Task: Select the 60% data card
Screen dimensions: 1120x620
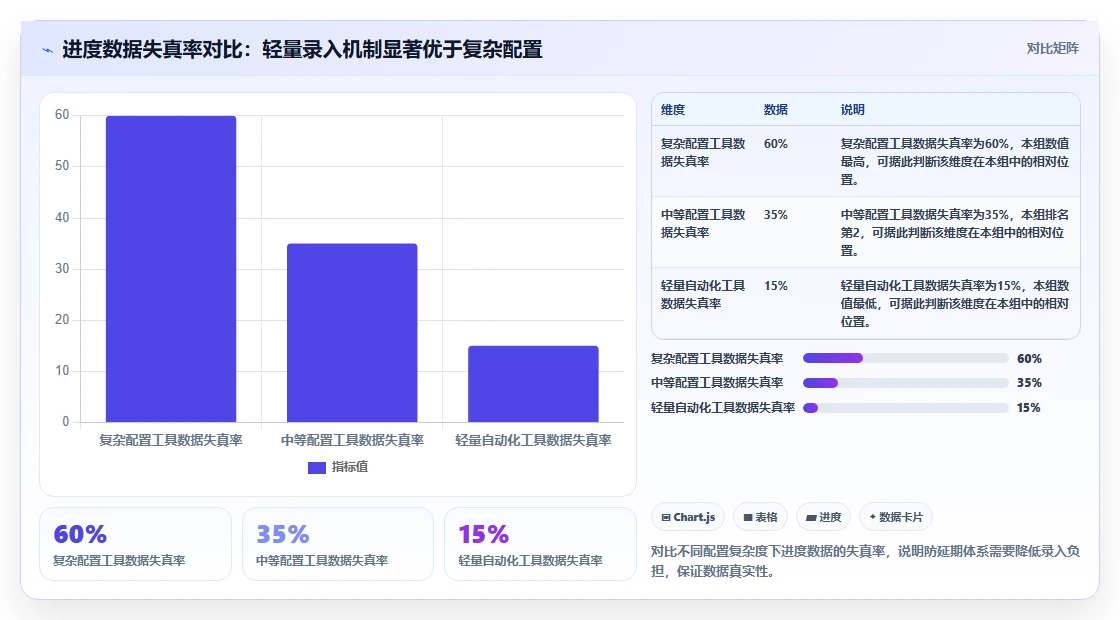Action: [136, 544]
